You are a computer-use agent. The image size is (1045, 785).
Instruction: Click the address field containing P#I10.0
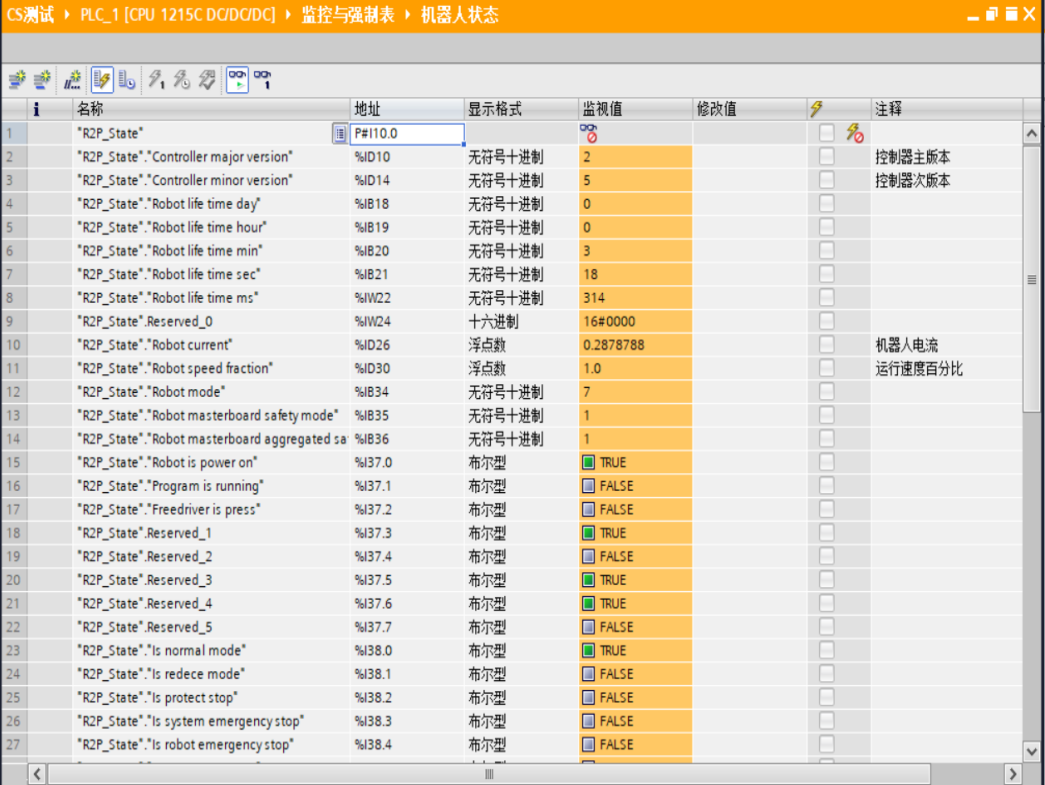405,133
